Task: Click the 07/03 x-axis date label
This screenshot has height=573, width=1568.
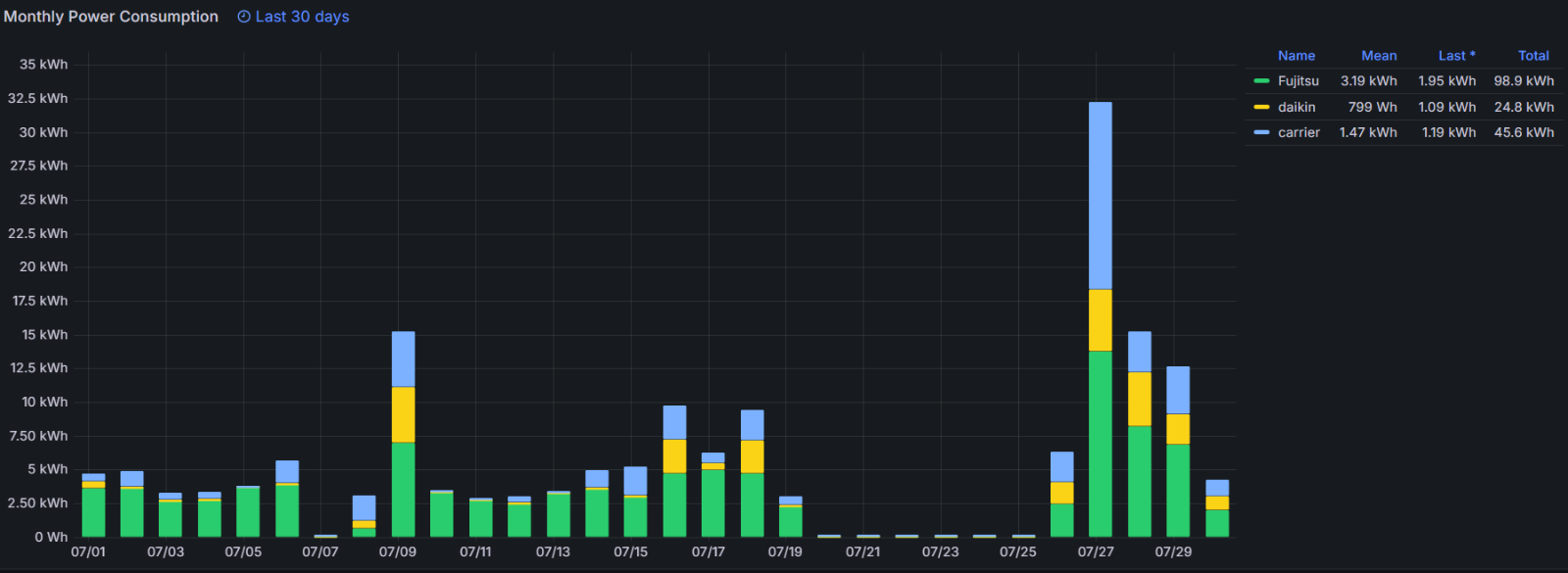Action: point(166,552)
